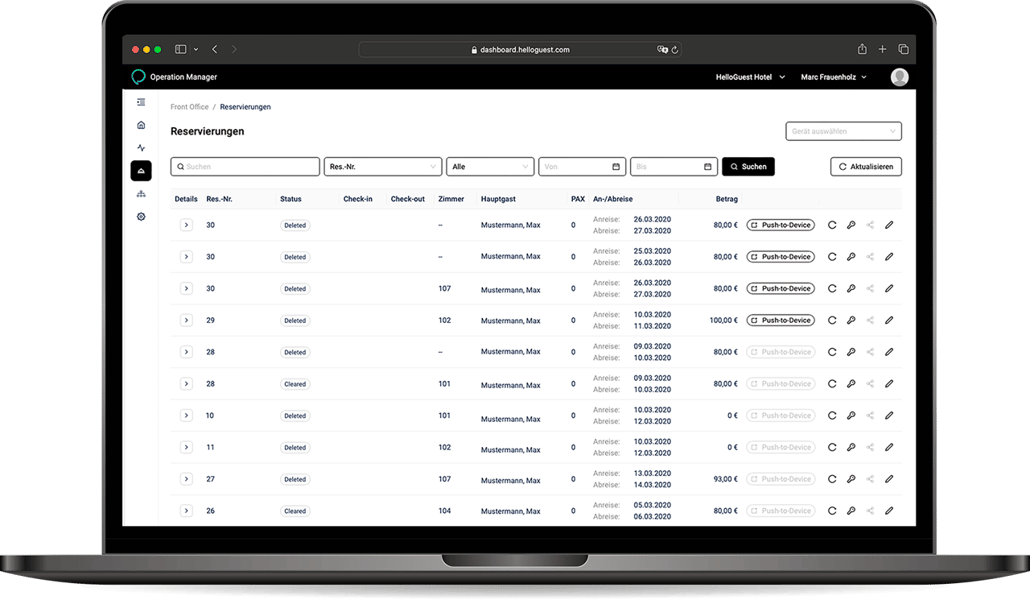This screenshot has height=600, width=1030.
Task: Click the Bis date field
Action: coord(674,167)
